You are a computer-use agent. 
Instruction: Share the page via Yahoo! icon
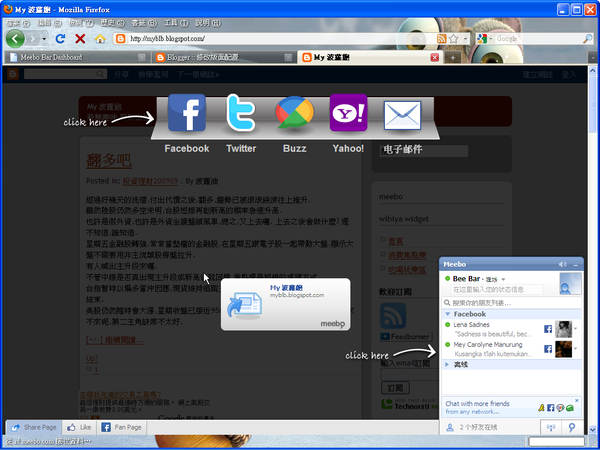pos(348,112)
